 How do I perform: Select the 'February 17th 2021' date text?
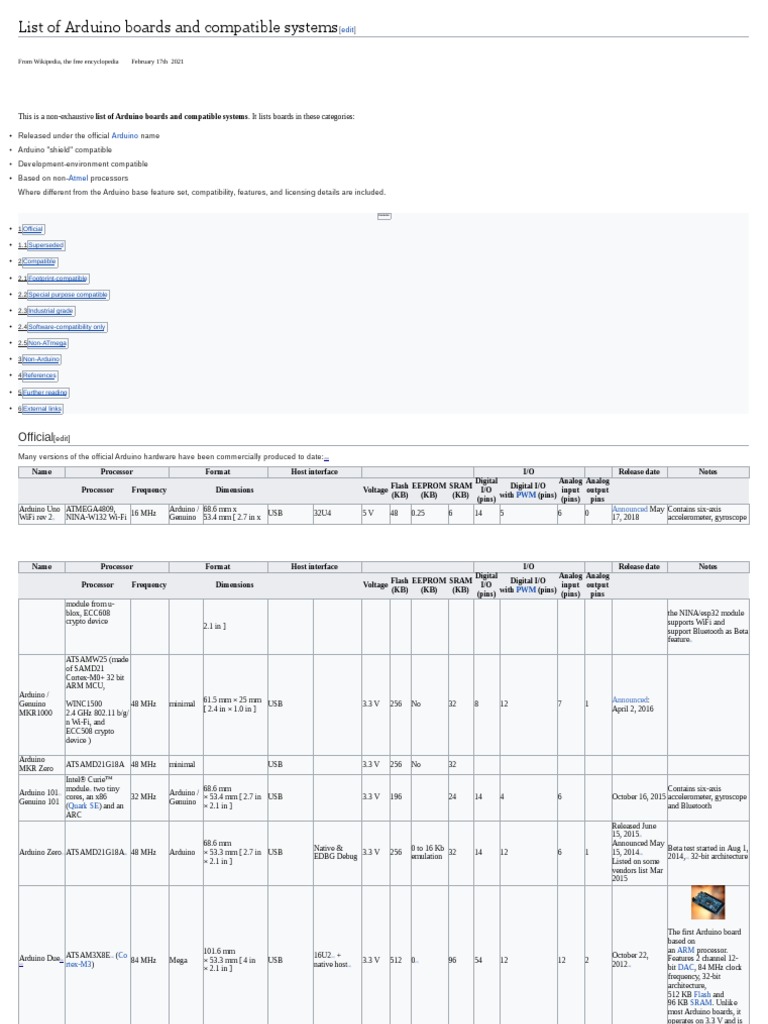coord(157,61)
